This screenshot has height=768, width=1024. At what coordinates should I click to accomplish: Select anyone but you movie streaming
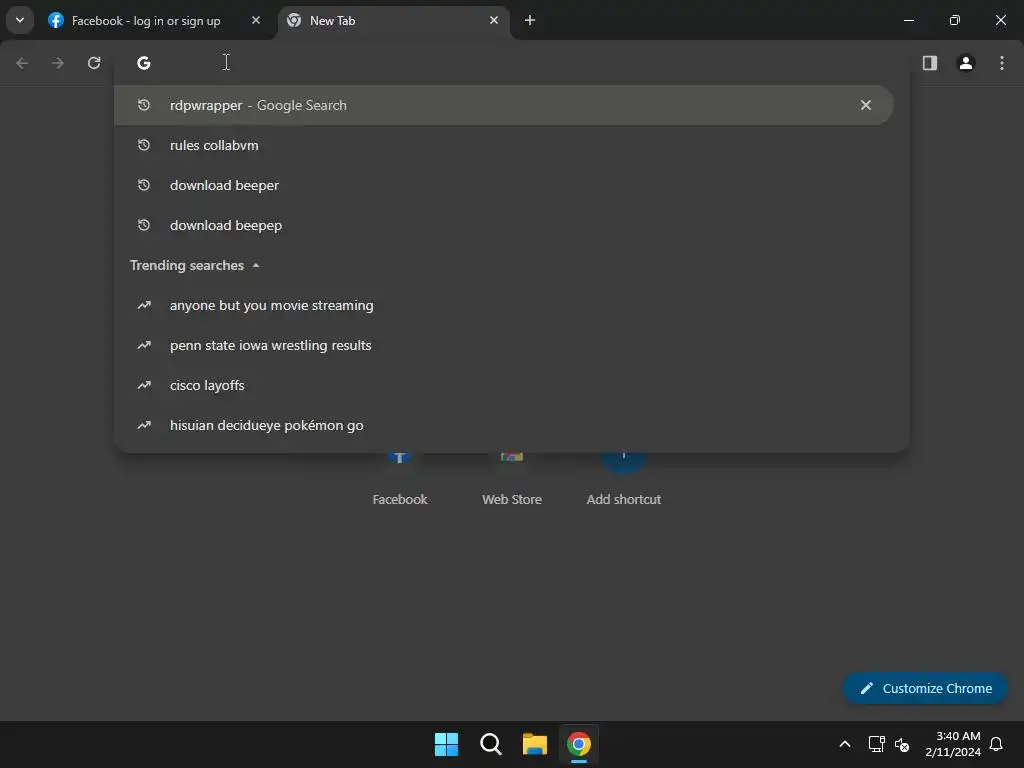click(503, 305)
